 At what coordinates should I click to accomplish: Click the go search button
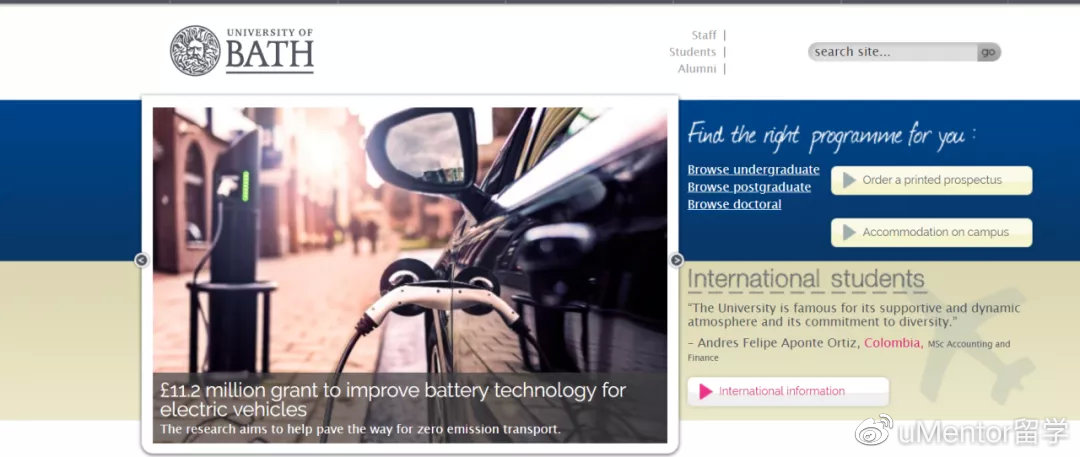(988, 52)
